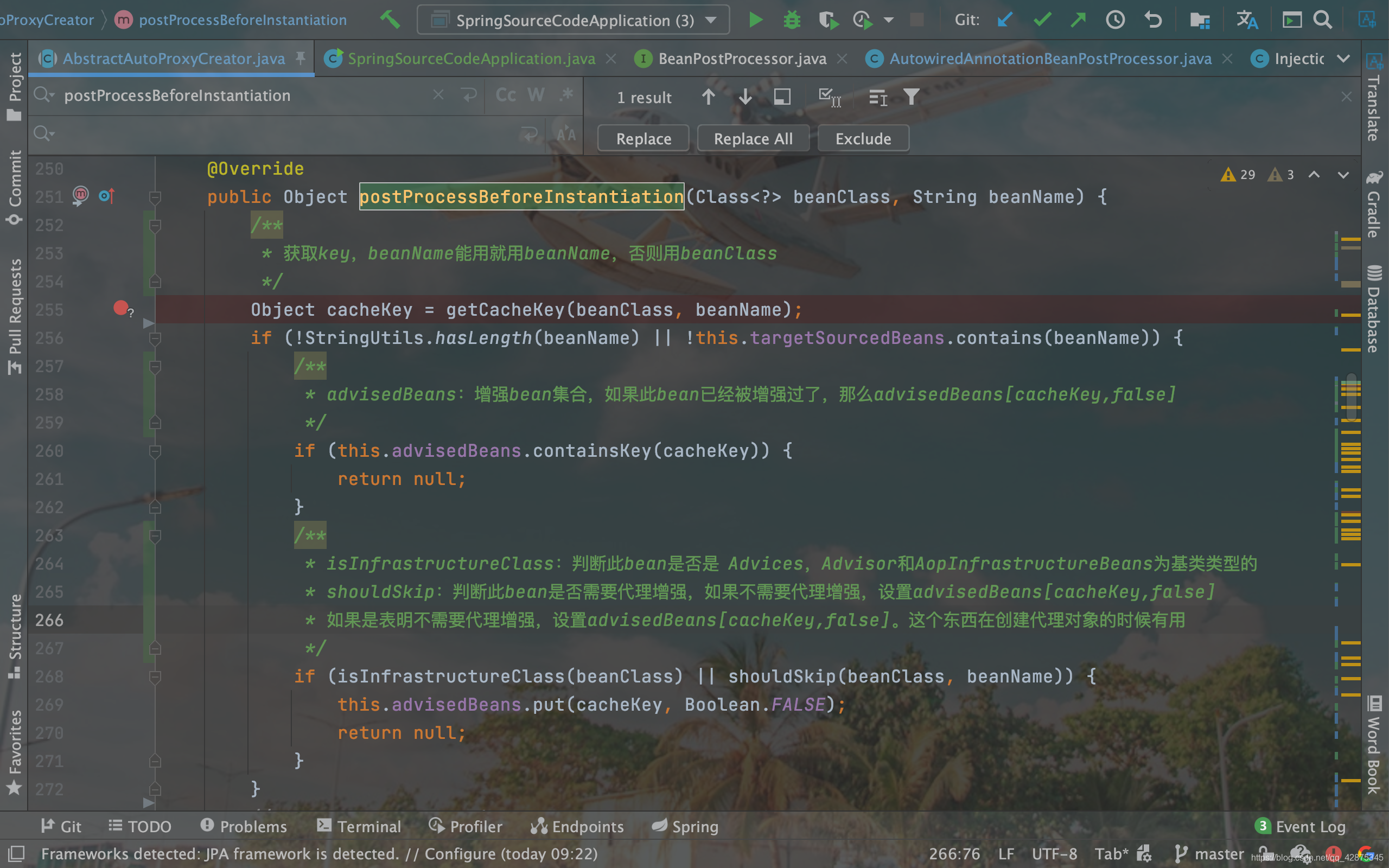1389x868 pixels.
Task: Switch to BeanPostProcessor.java tab
Action: click(742, 59)
